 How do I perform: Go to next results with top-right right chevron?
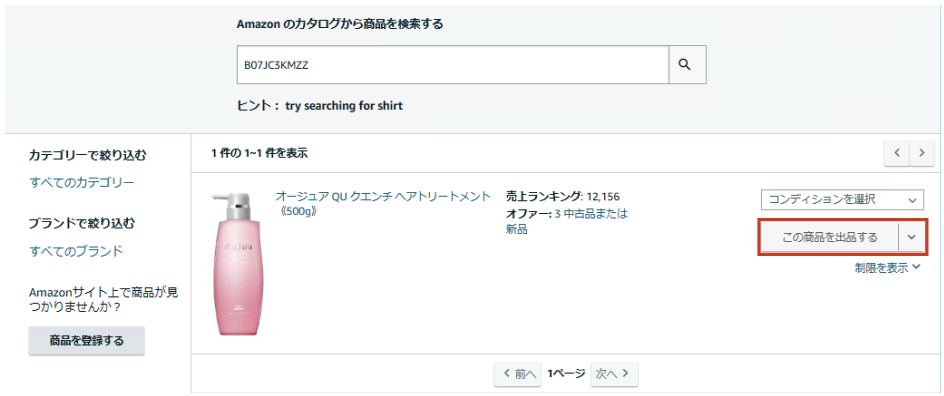tap(921, 153)
